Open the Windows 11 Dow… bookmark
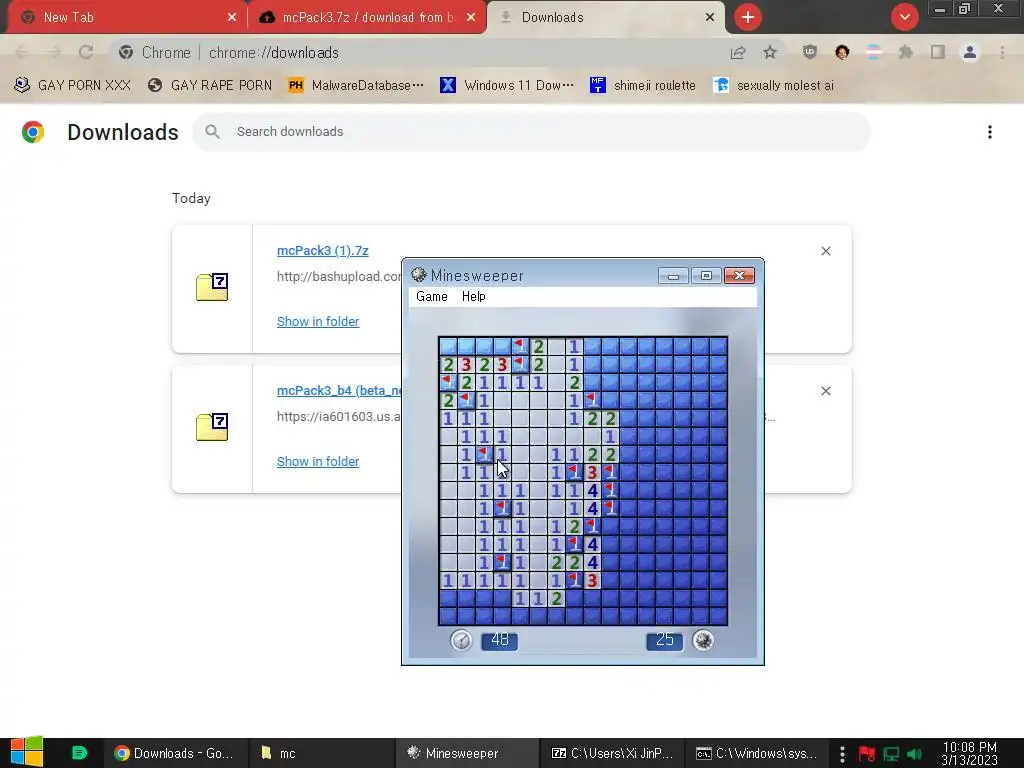The width and height of the screenshot is (1024, 768). point(507,86)
